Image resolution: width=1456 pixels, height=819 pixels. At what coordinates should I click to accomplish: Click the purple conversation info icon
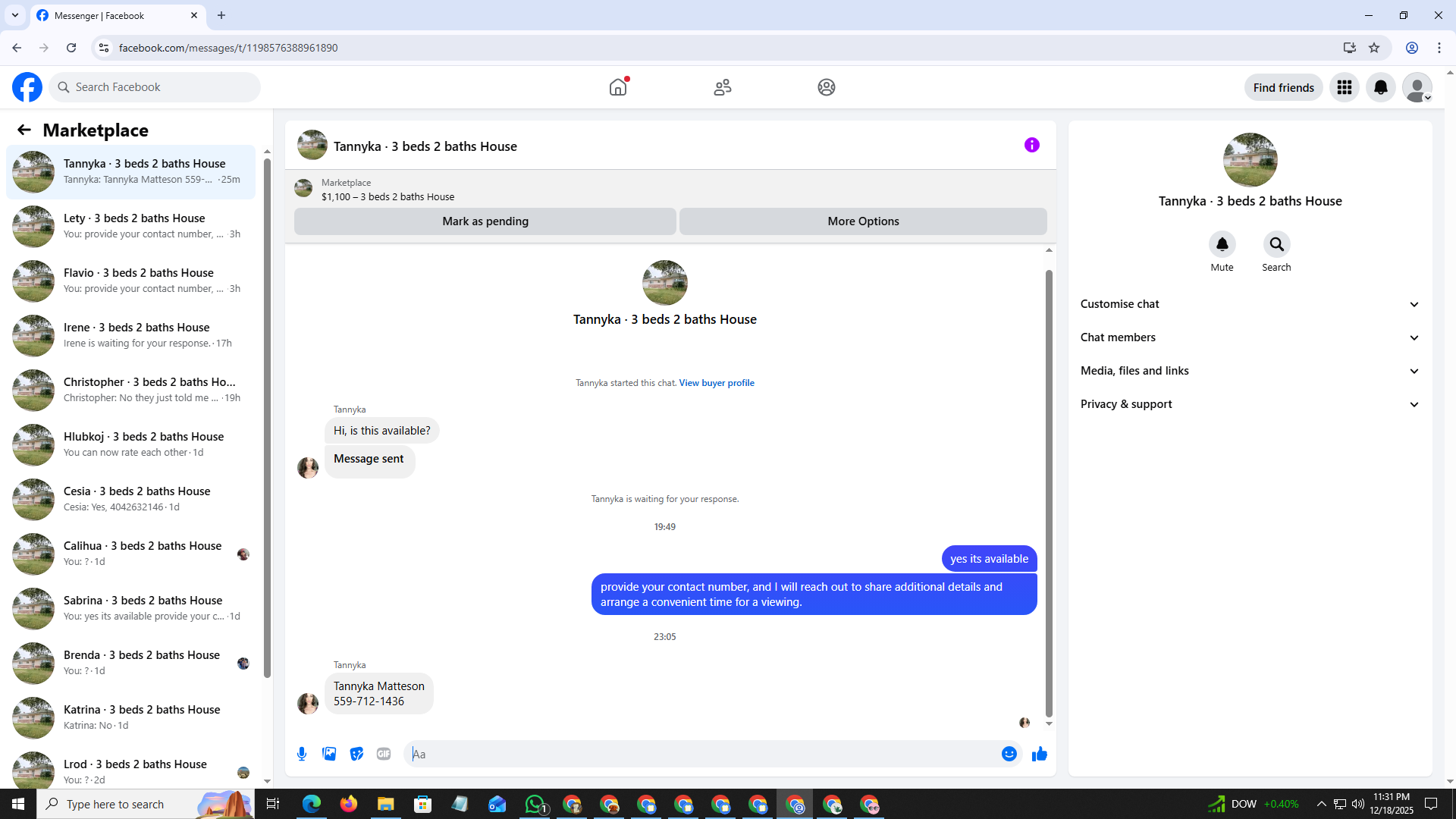click(x=1031, y=145)
